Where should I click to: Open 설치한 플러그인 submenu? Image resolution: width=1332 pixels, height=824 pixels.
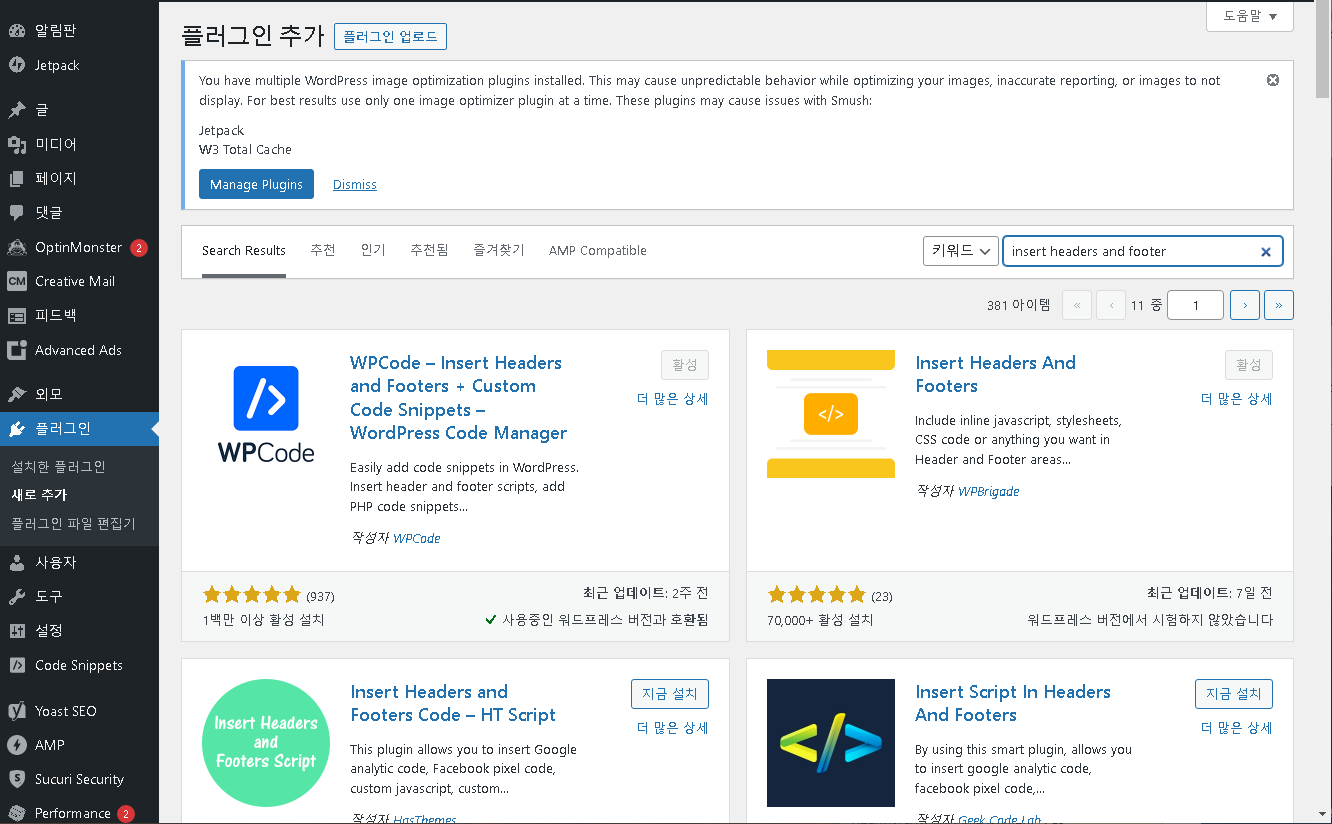58,467
